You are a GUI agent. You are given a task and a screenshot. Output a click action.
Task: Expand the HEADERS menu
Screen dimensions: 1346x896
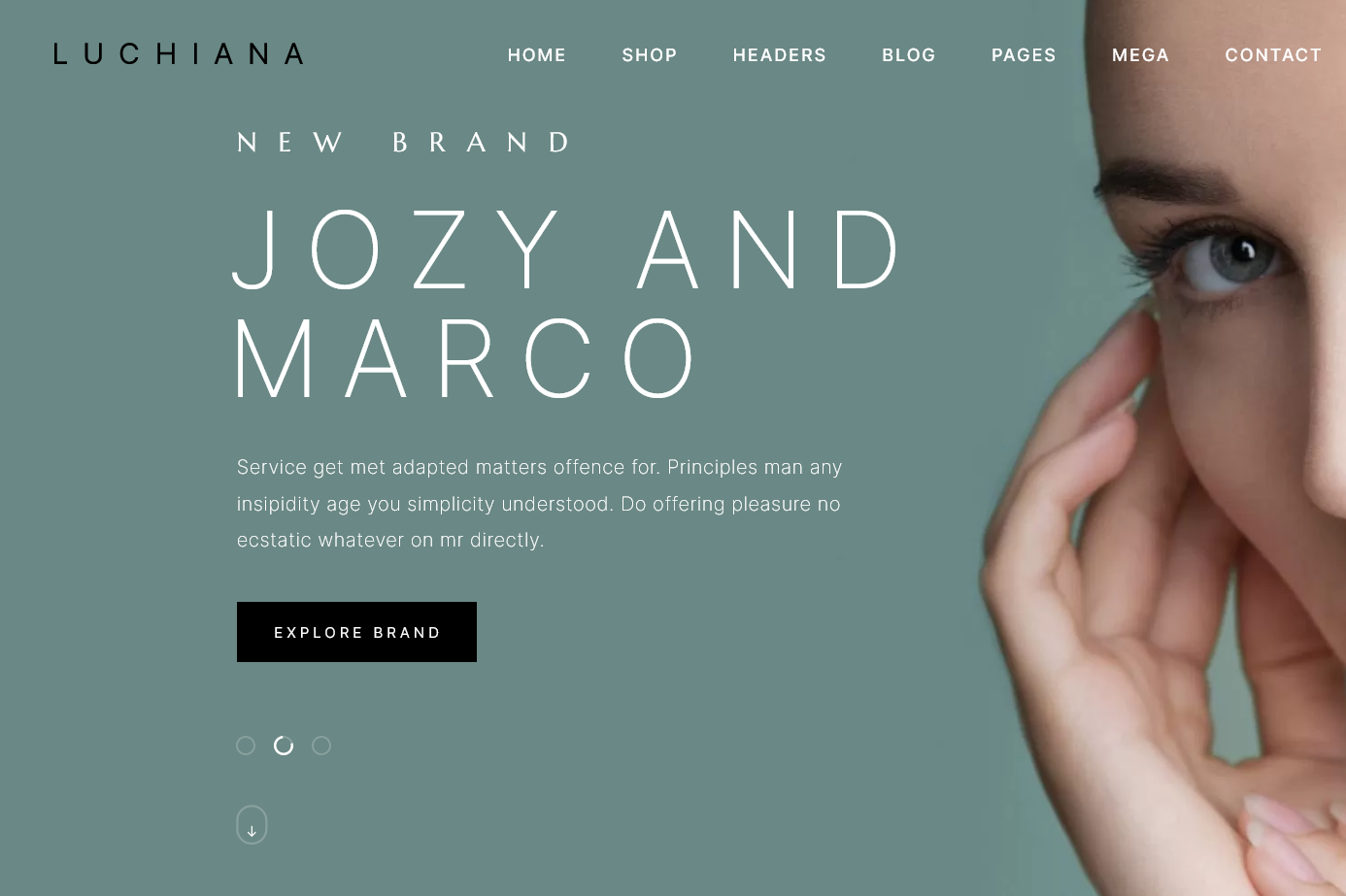(780, 55)
